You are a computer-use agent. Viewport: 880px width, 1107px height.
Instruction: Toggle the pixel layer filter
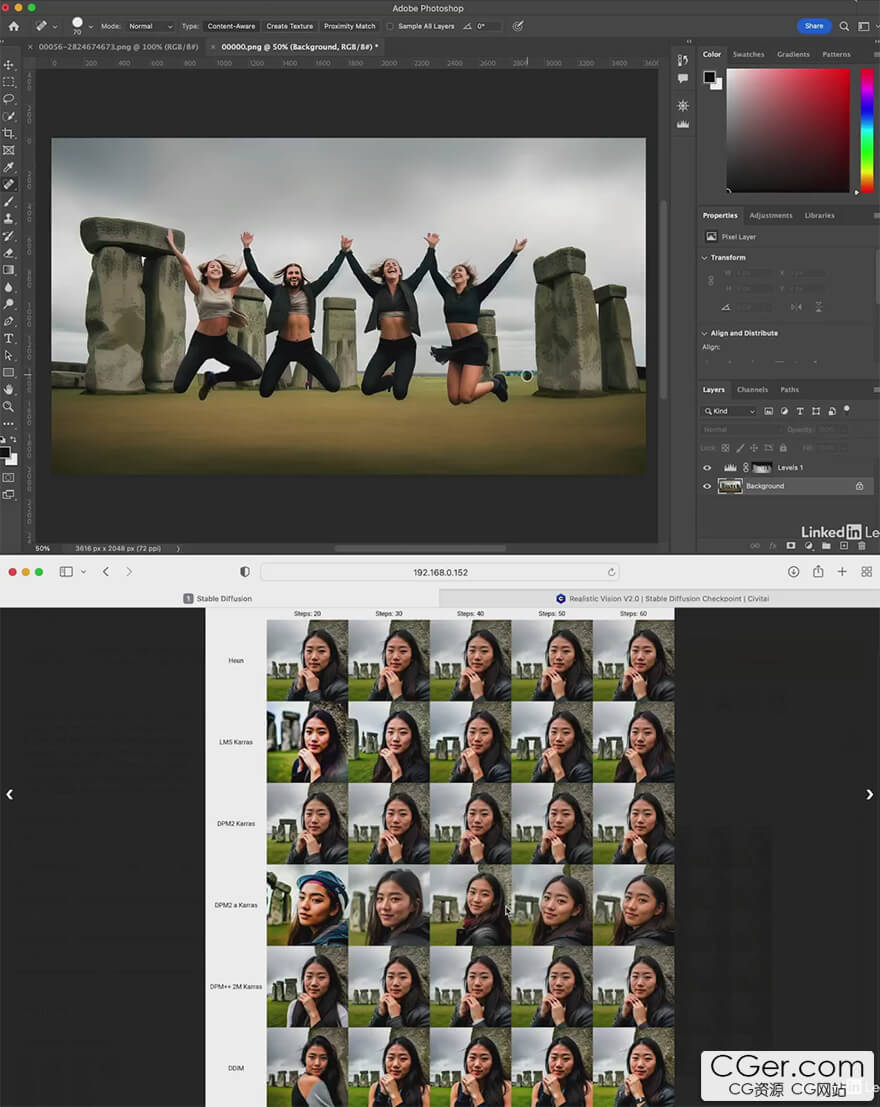768,411
